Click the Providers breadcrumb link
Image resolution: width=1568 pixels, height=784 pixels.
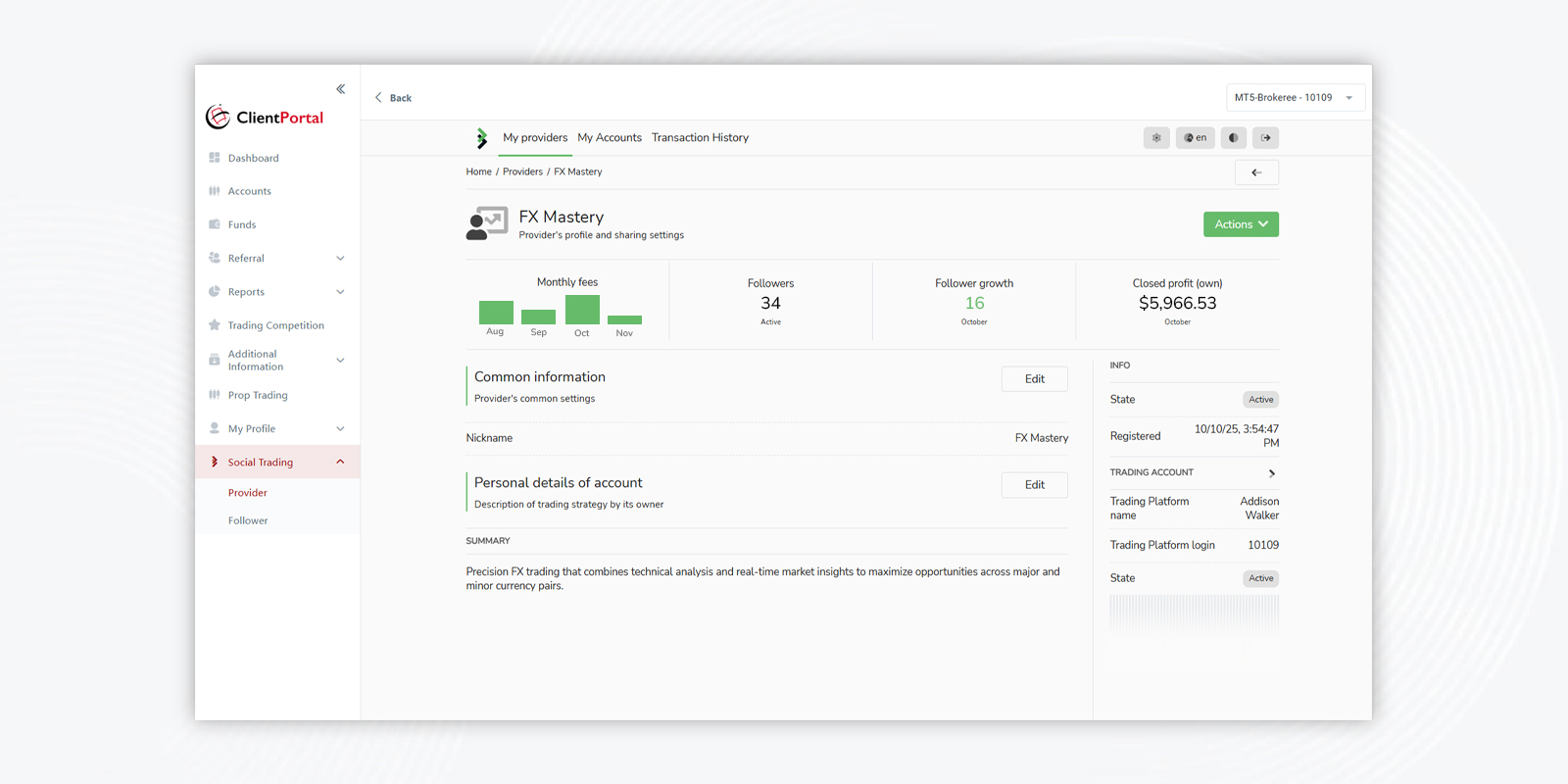click(522, 171)
